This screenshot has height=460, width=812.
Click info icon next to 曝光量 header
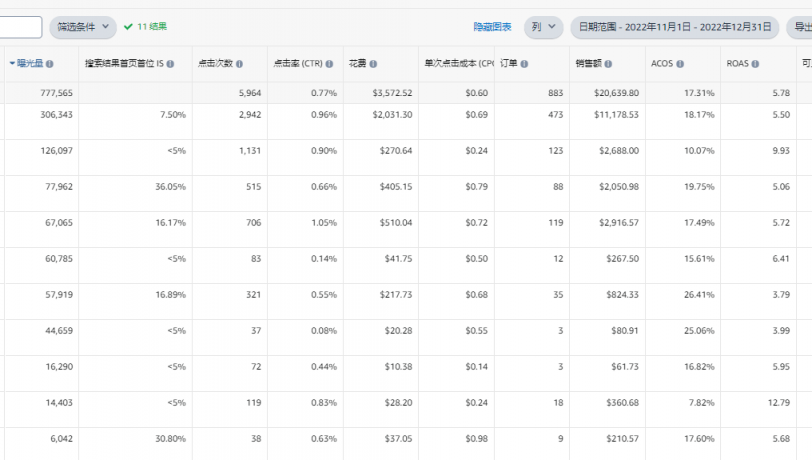[49, 64]
